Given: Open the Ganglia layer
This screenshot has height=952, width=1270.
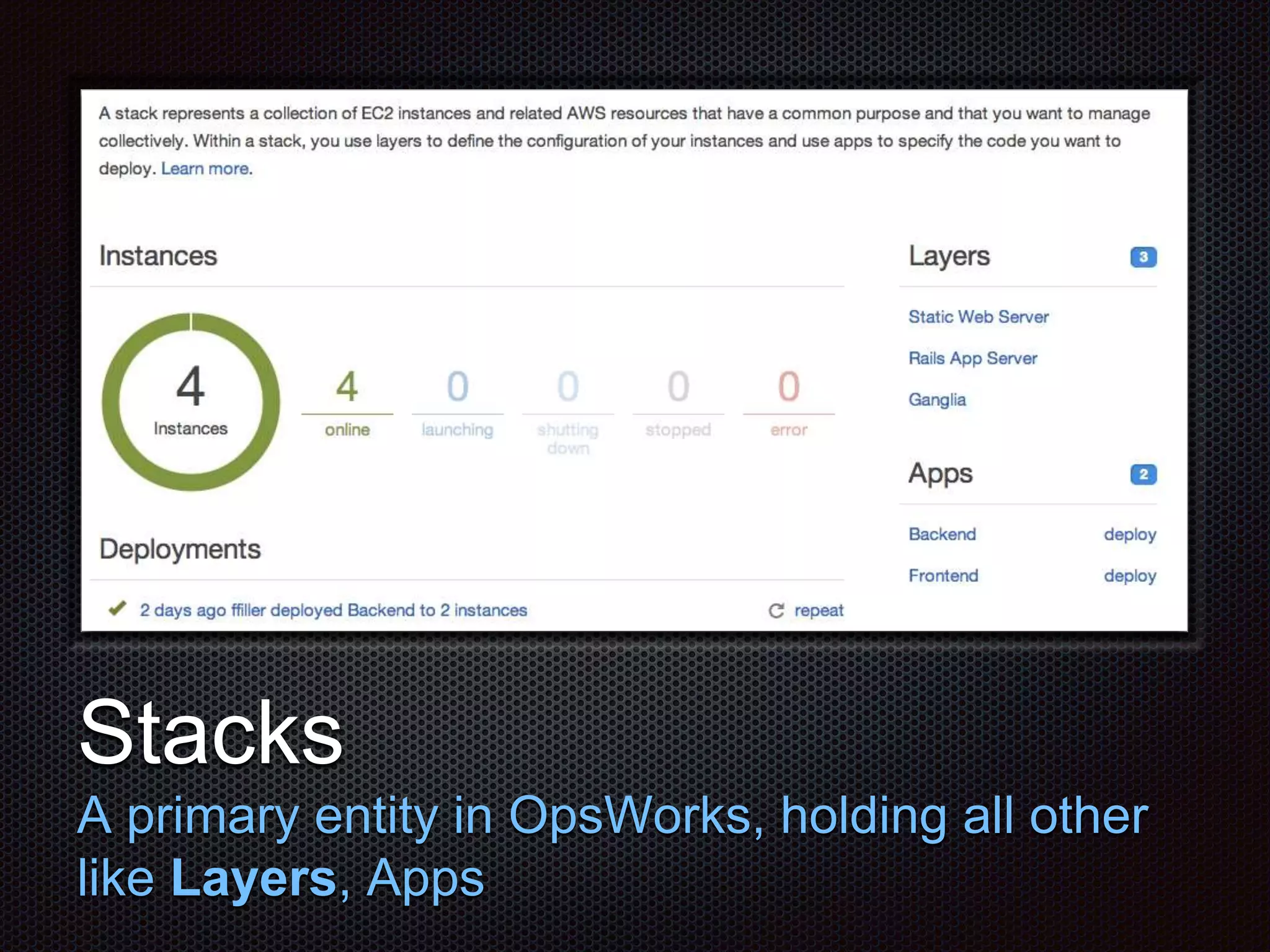Looking at the screenshot, I should coord(937,400).
